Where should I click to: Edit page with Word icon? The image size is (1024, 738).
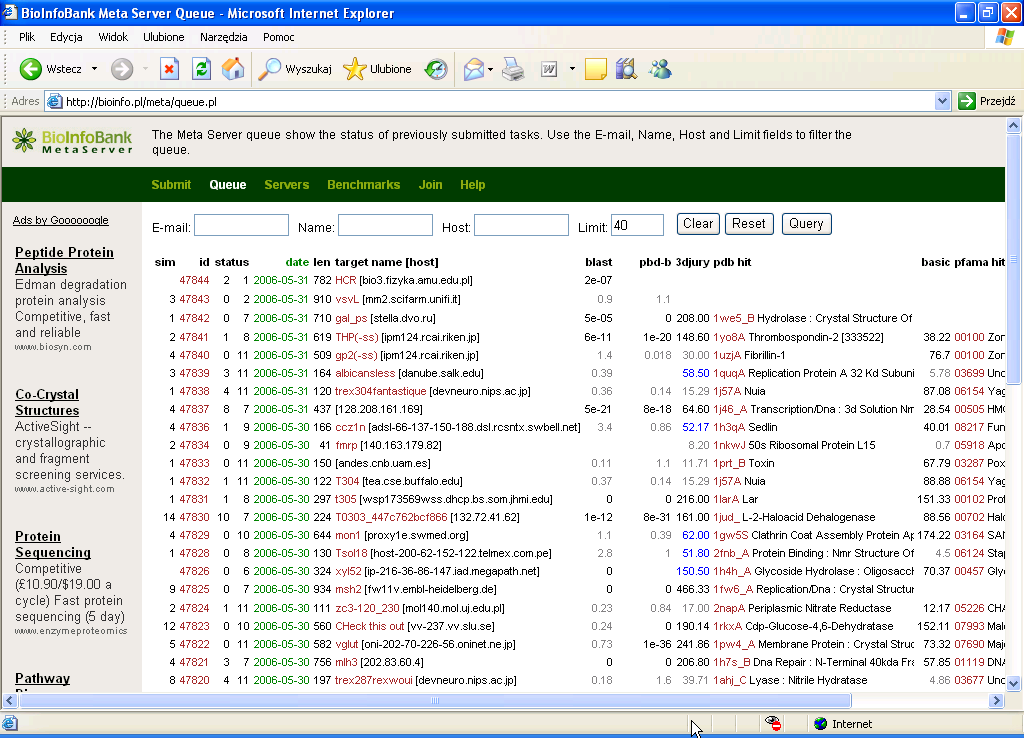click(x=549, y=69)
